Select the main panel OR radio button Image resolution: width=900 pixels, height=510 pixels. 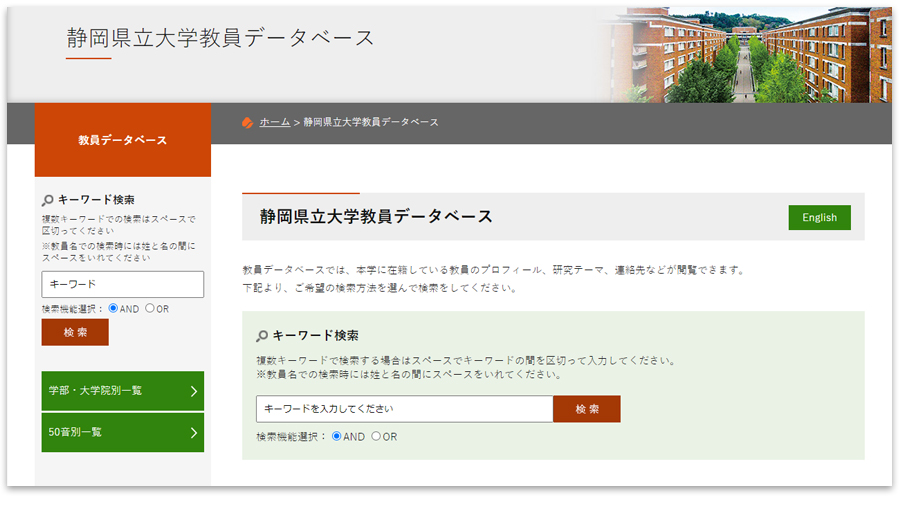point(376,437)
